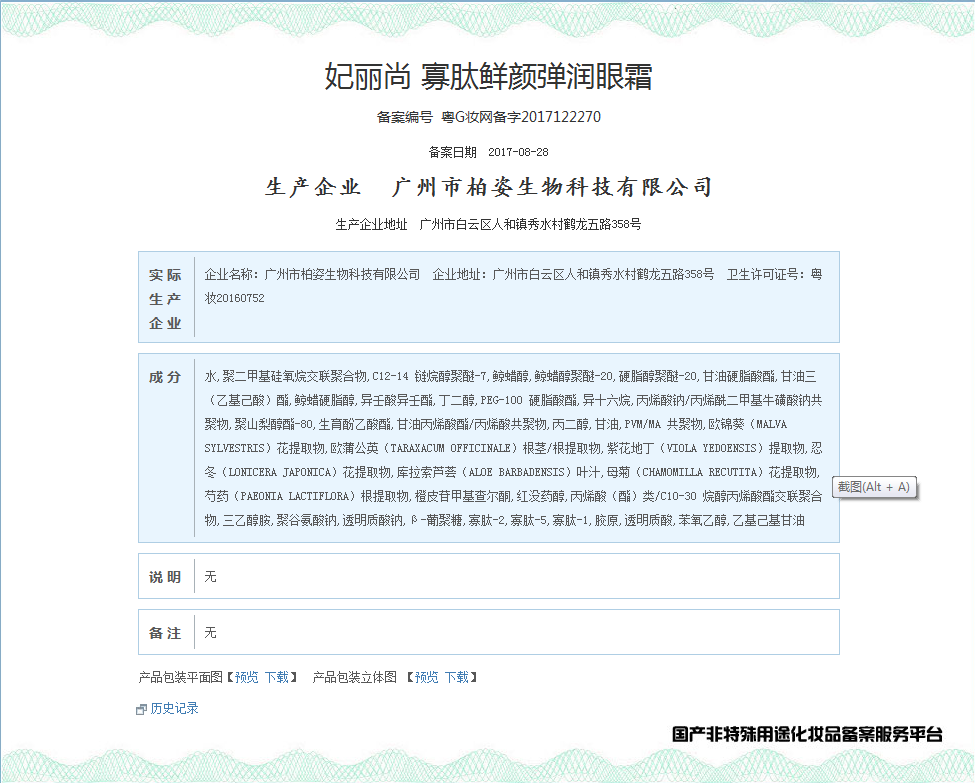Image resolution: width=975 pixels, height=783 pixels.
Task: Click the ingredient text TARAXACUM OFFICINALE
Action: (451, 448)
